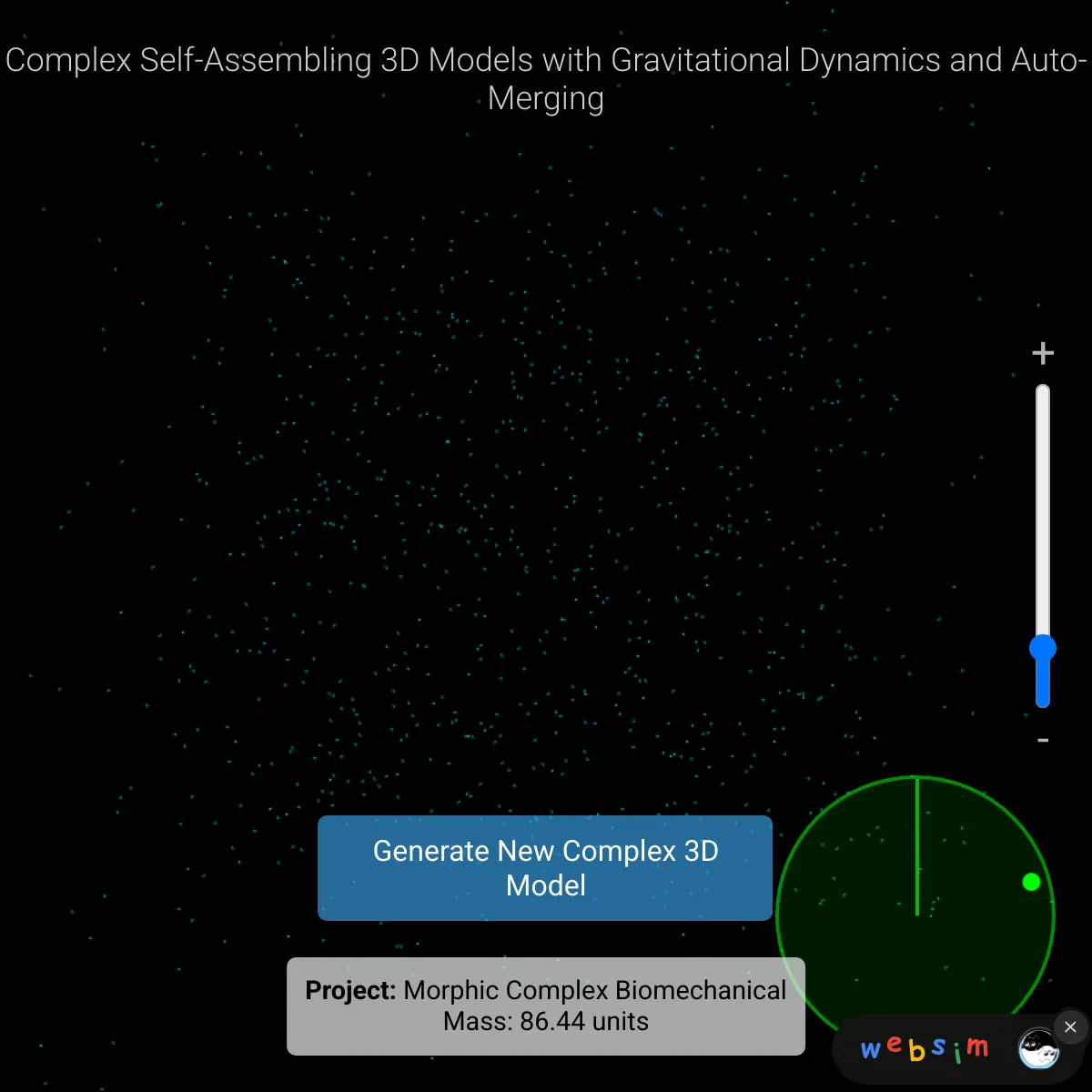
Task: Click the Generate New Complex 3D Model button
Action: point(544,867)
